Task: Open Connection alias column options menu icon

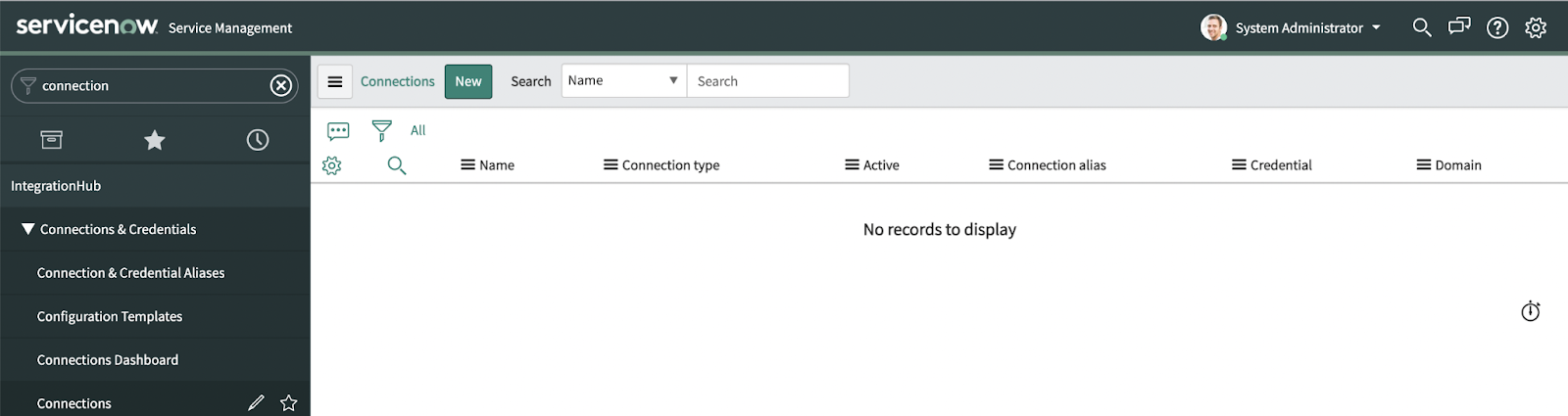Action: pyautogui.click(x=997, y=165)
